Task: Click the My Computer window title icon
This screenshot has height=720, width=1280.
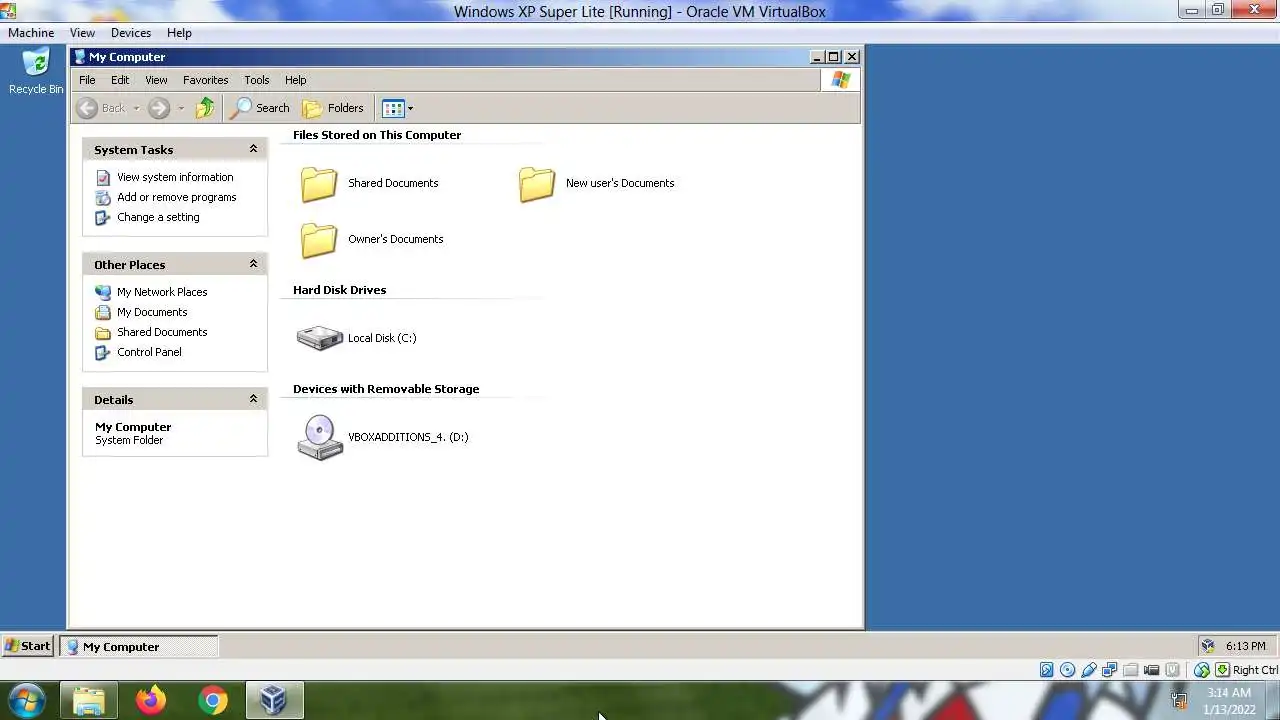Action: [80, 57]
